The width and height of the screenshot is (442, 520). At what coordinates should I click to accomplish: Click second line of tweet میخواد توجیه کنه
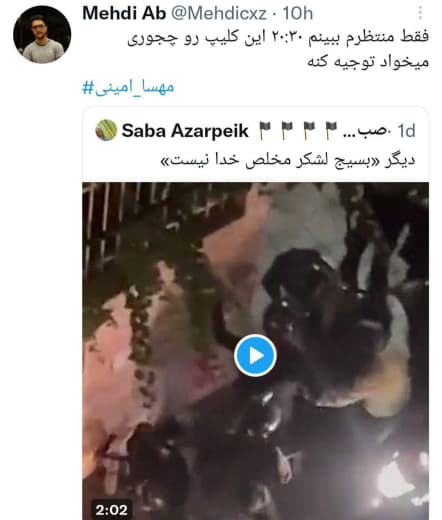coord(368,62)
